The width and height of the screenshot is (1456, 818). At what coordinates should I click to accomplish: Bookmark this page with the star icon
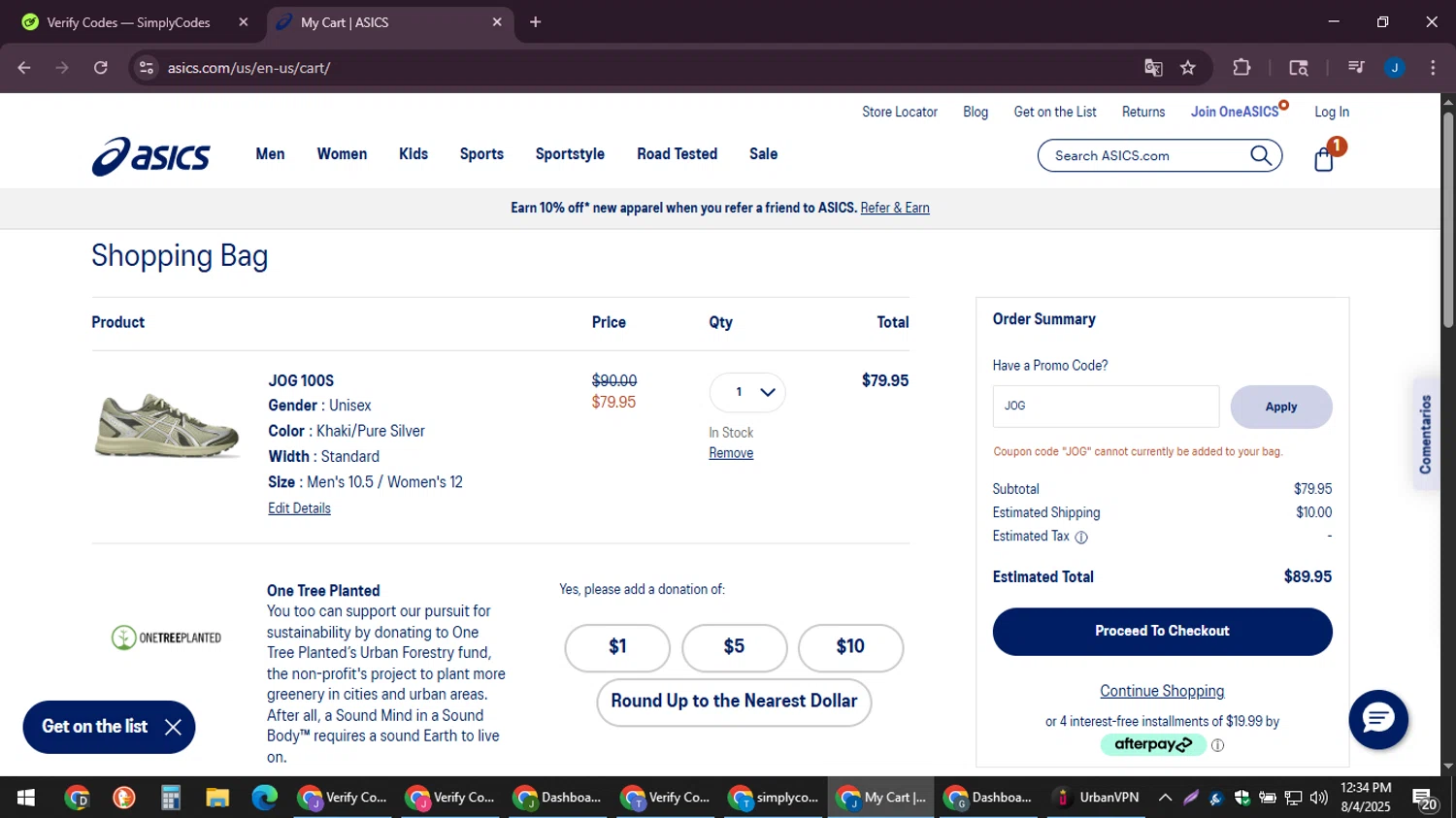[x=1188, y=68]
